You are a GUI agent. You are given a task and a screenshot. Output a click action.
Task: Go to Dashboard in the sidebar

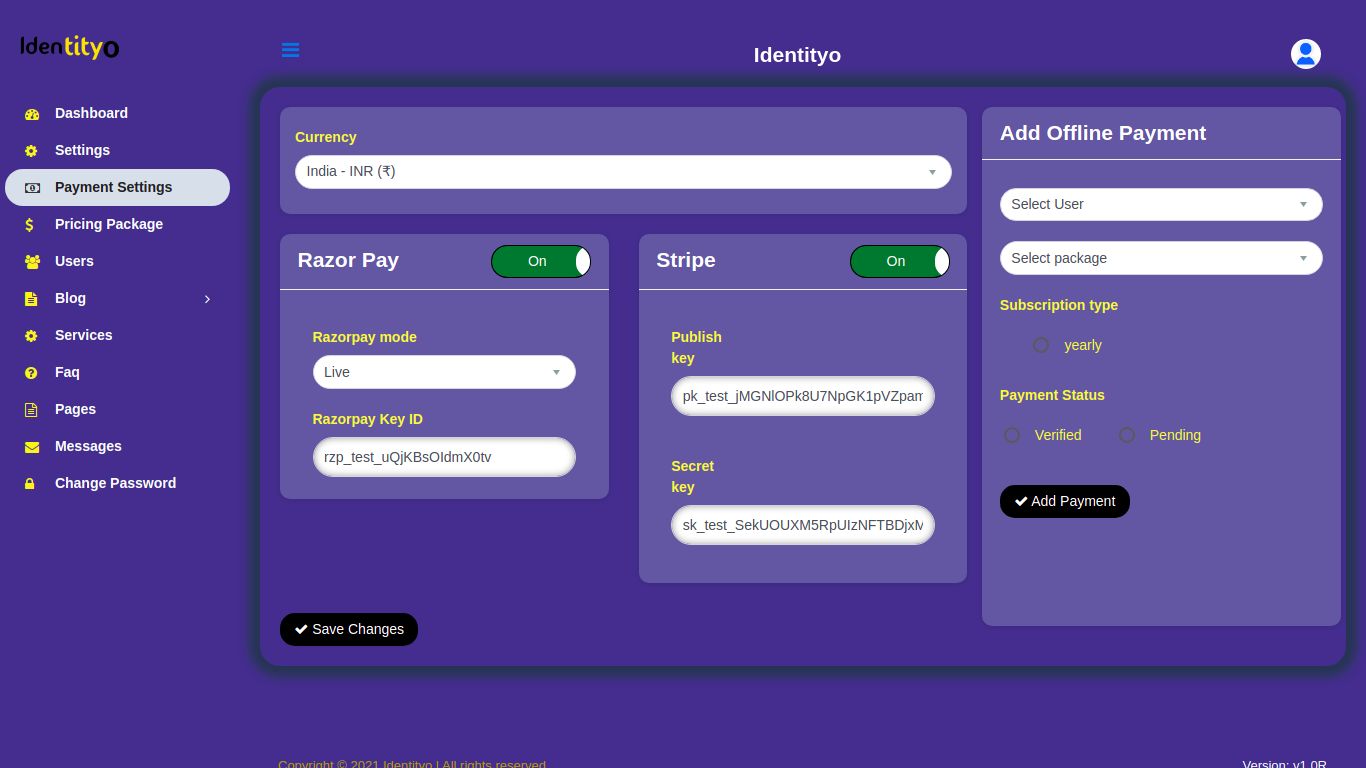(x=118, y=114)
